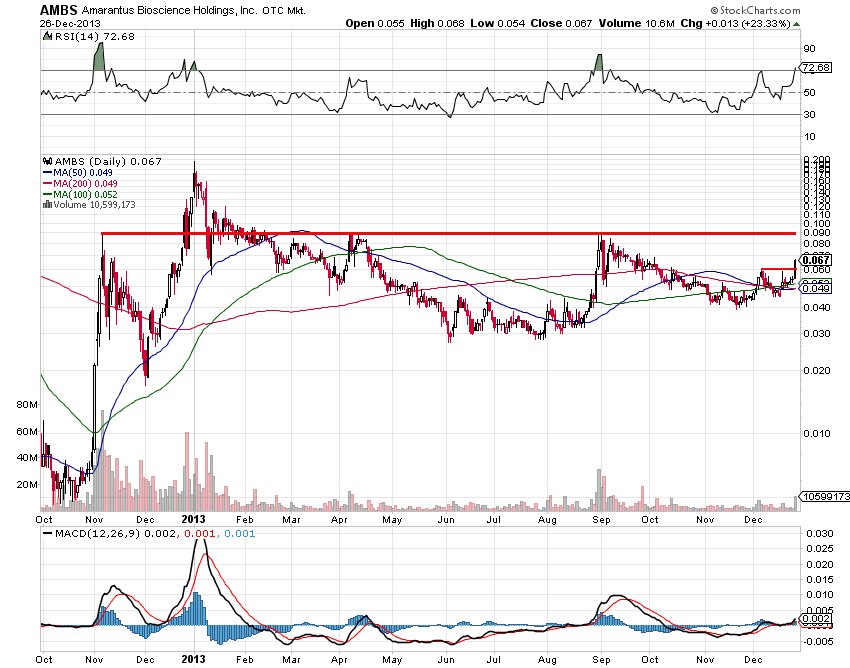850x668 pixels.
Task: Click the 'Open 0.055' quote value
Action: pos(375,23)
